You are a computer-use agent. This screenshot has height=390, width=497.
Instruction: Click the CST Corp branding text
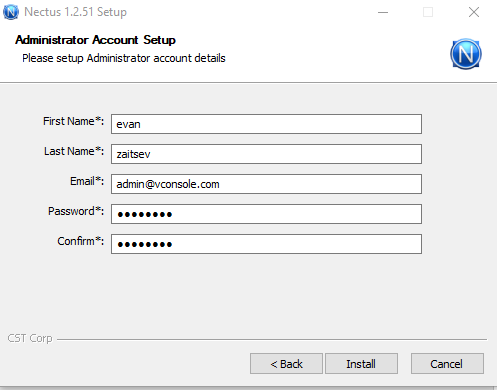tap(30, 338)
